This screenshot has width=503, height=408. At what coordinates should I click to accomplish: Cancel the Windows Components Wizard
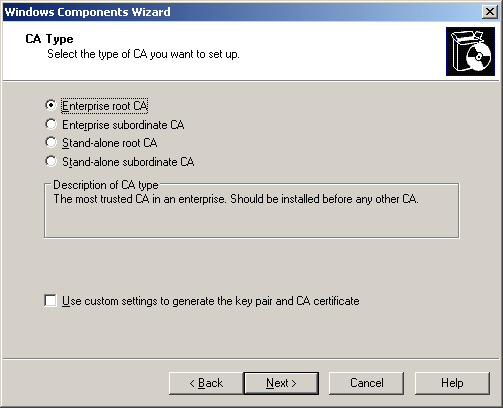pos(366,383)
